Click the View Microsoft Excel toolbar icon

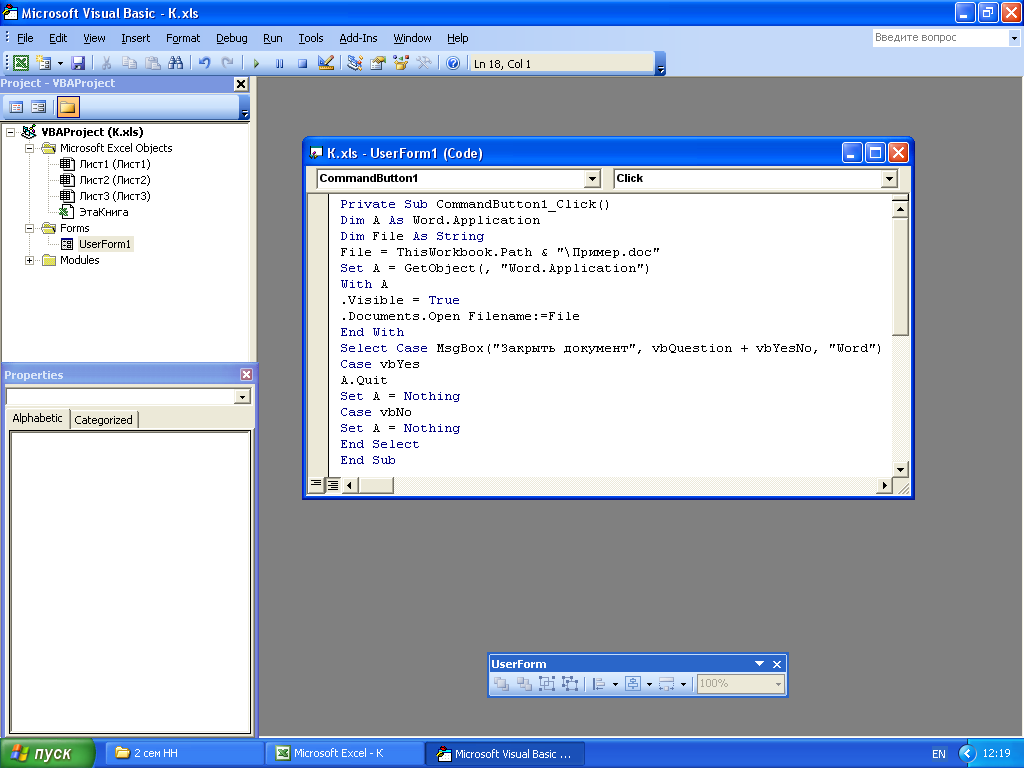(x=21, y=63)
